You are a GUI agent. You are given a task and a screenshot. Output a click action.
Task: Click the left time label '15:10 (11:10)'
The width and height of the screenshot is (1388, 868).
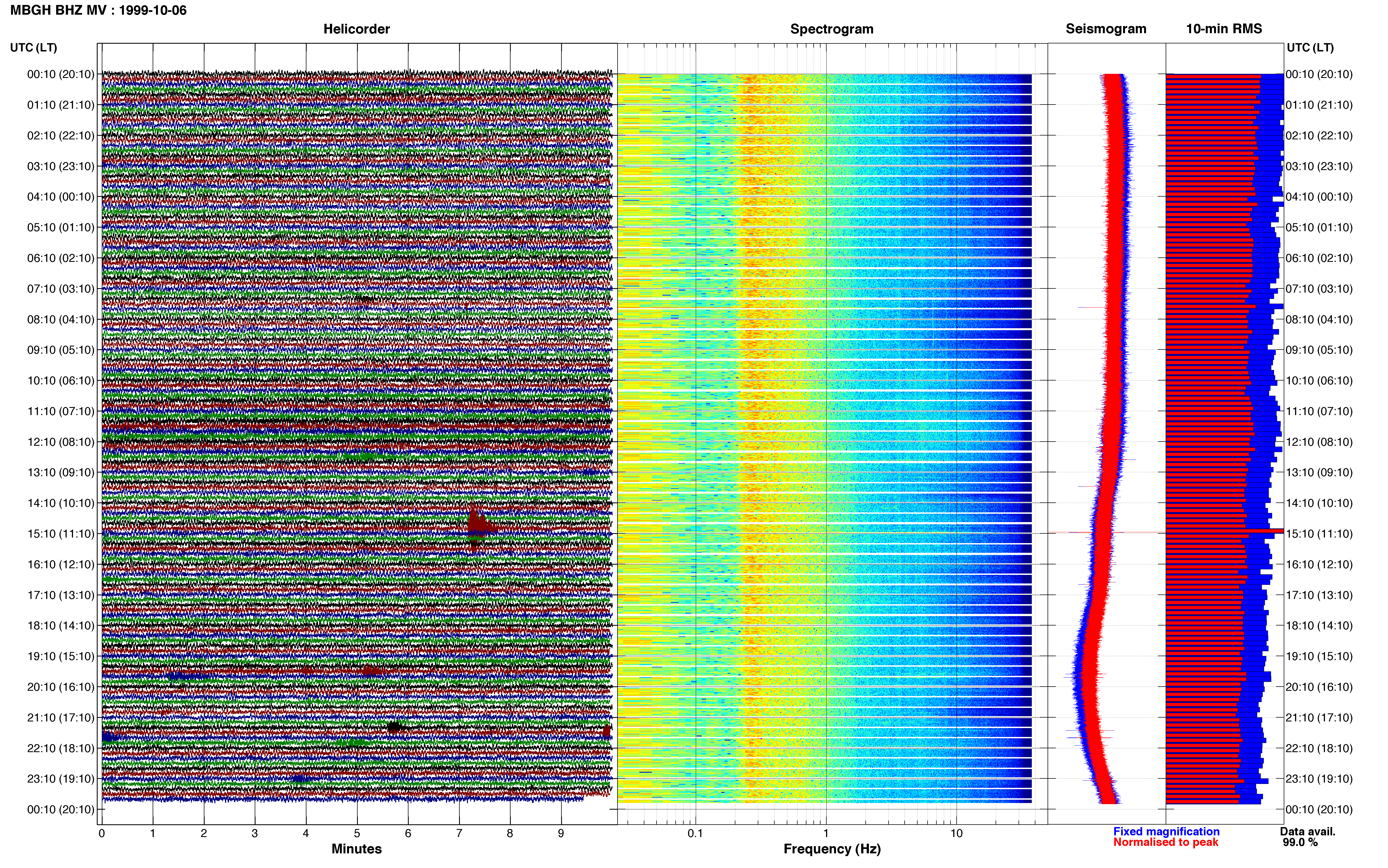[x=60, y=533]
